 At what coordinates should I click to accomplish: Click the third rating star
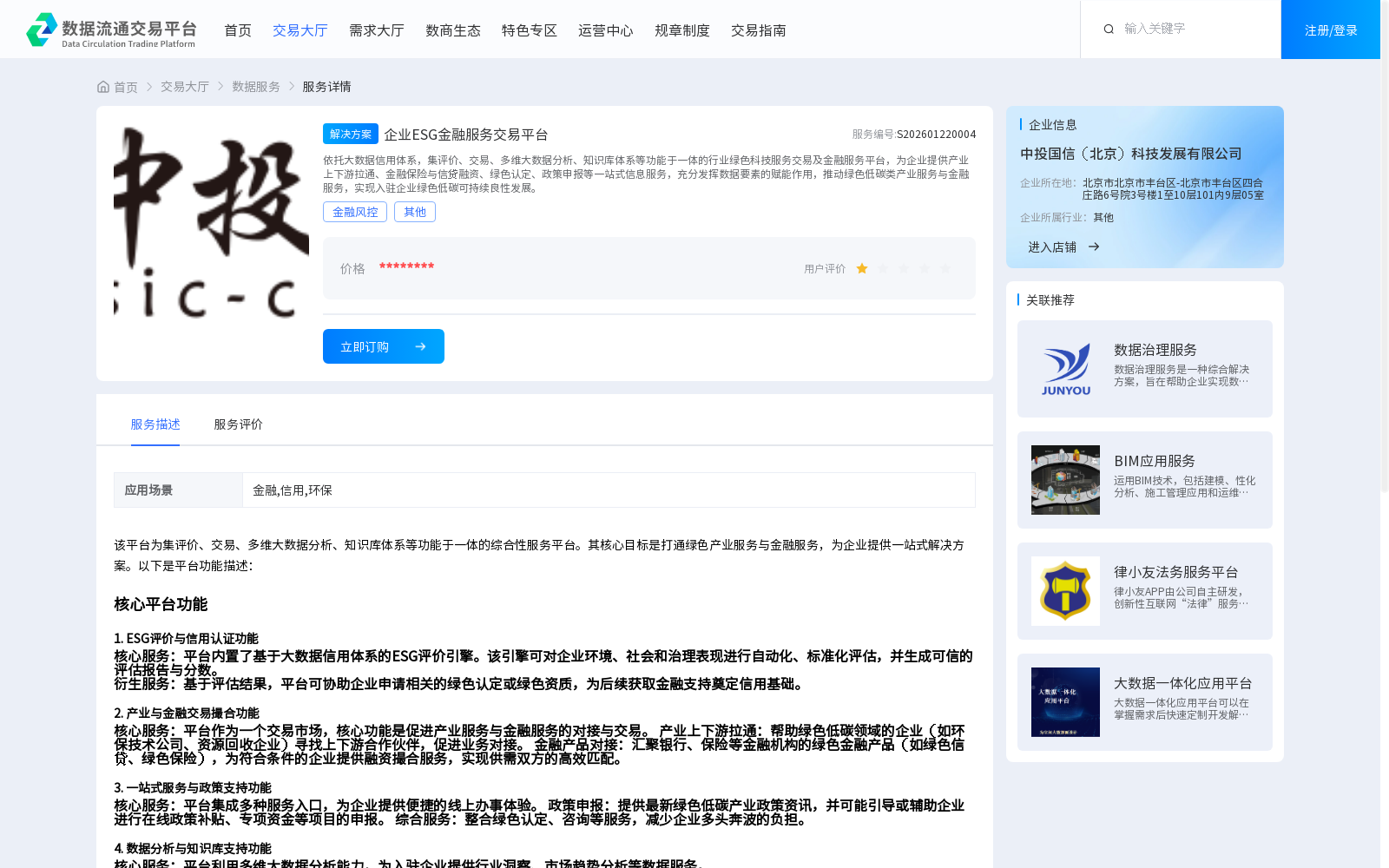point(904,269)
